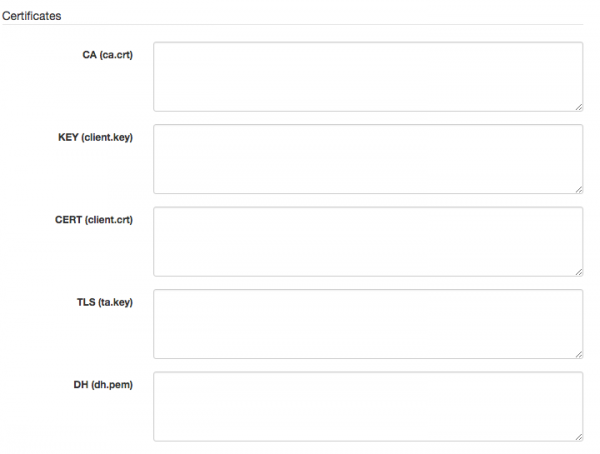Activate the DH (dh.pem) text area
This screenshot has width=600, height=454.
pyautogui.click(x=368, y=407)
